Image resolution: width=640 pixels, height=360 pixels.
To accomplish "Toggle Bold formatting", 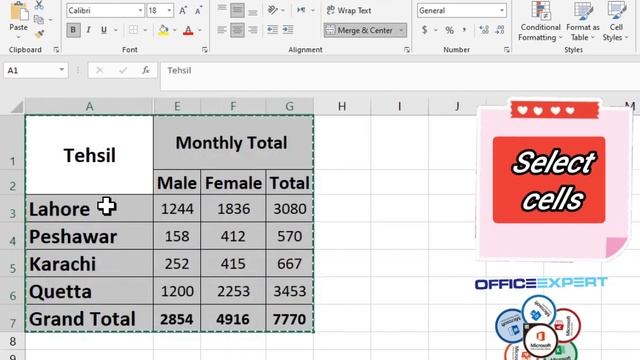I will [73, 30].
